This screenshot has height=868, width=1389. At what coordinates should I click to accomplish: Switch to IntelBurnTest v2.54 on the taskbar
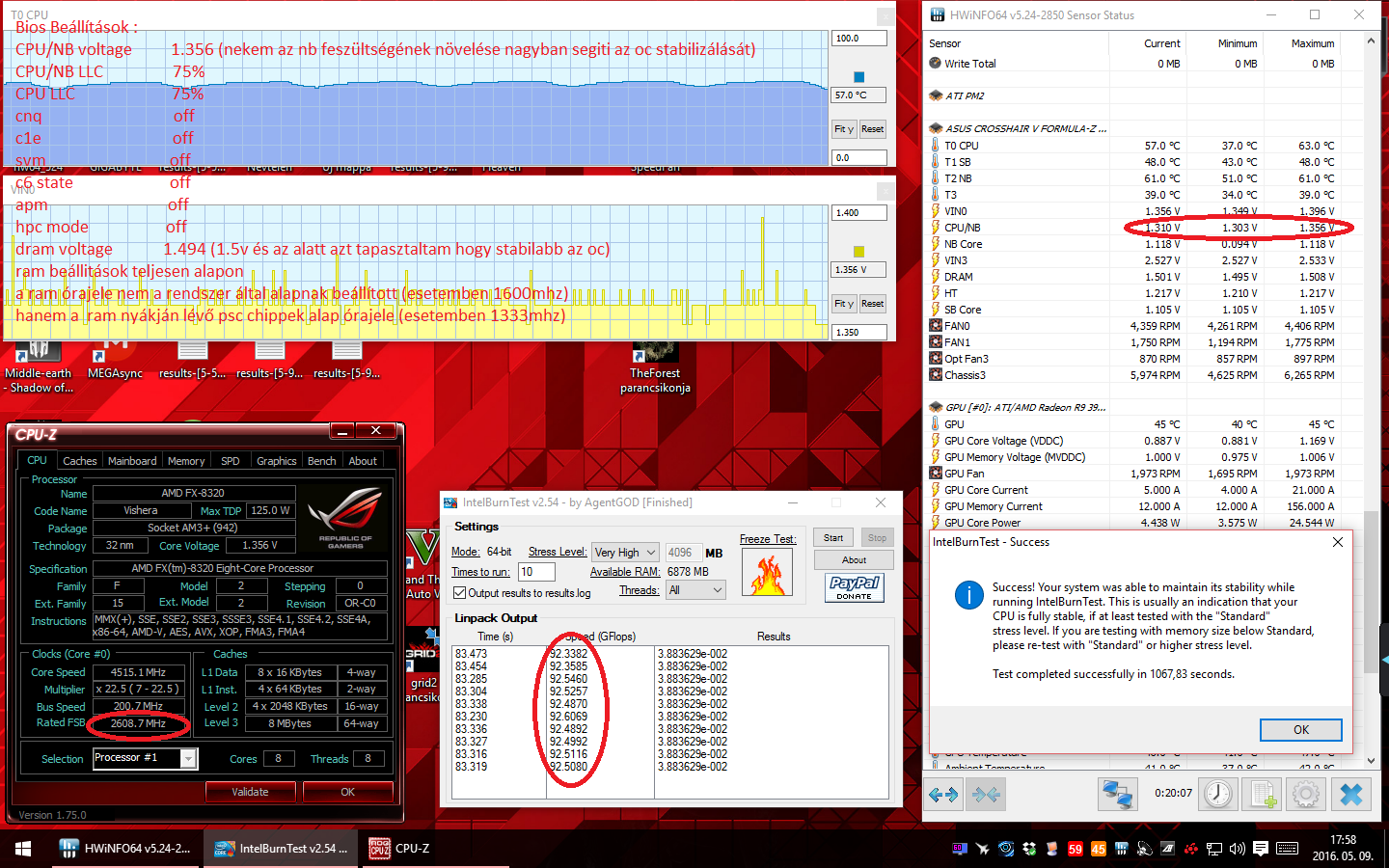point(280,849)
